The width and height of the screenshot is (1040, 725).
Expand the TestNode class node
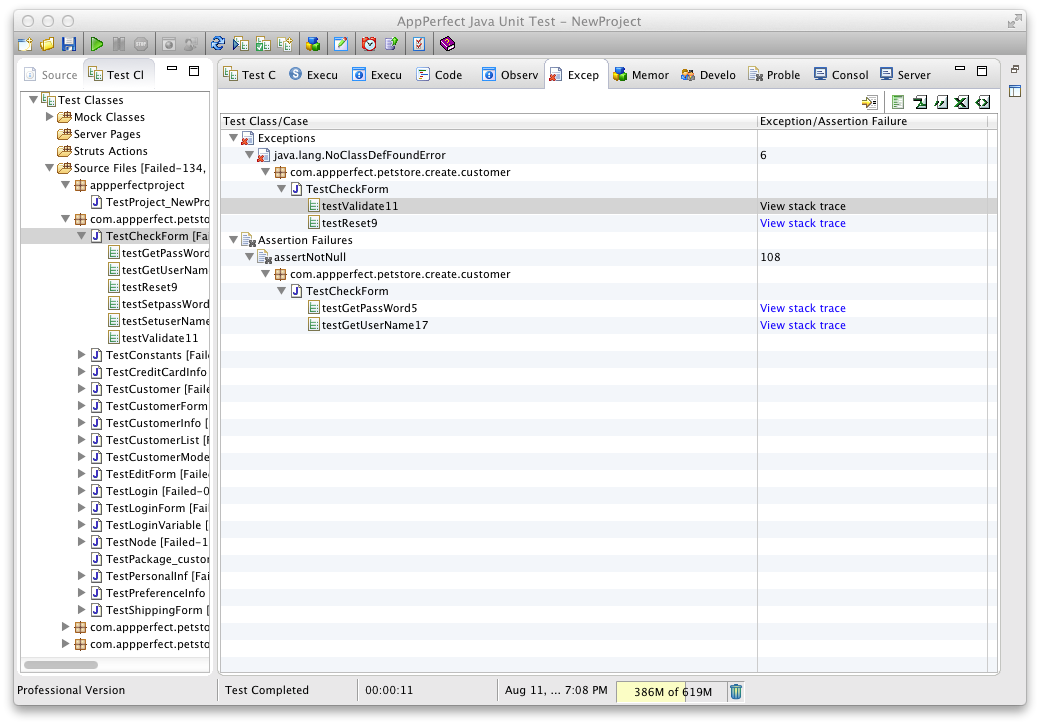point(81,542)
